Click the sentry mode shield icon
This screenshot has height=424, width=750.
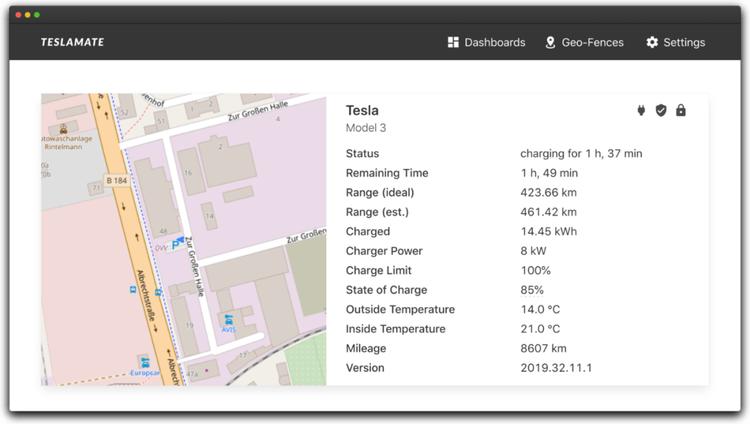point(661,111)
